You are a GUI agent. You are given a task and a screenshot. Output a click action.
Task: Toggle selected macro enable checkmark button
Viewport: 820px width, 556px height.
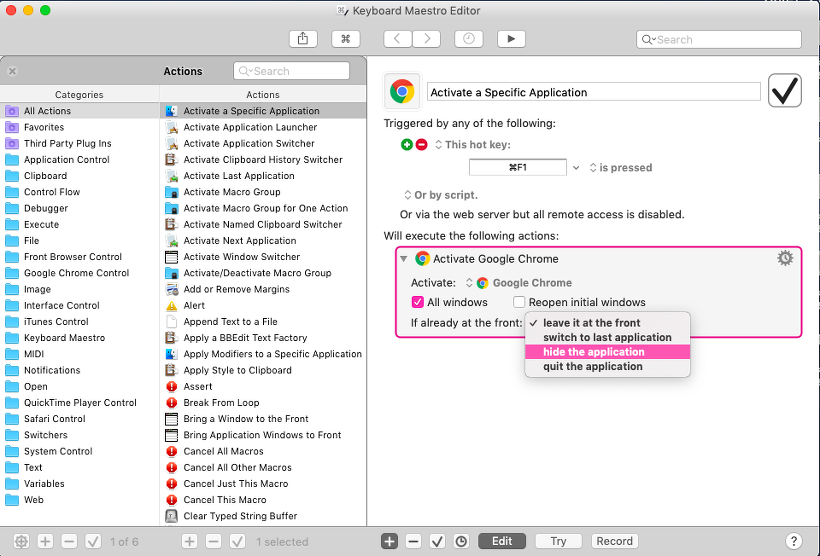tap(237, 541)
